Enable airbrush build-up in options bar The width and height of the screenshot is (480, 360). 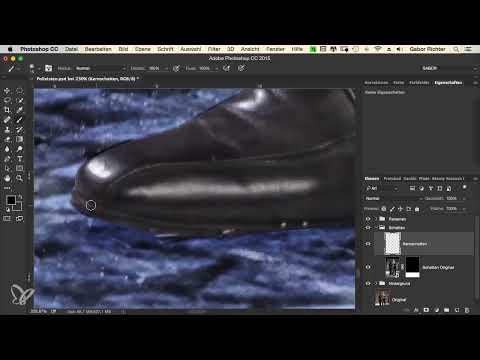point(227,68)
